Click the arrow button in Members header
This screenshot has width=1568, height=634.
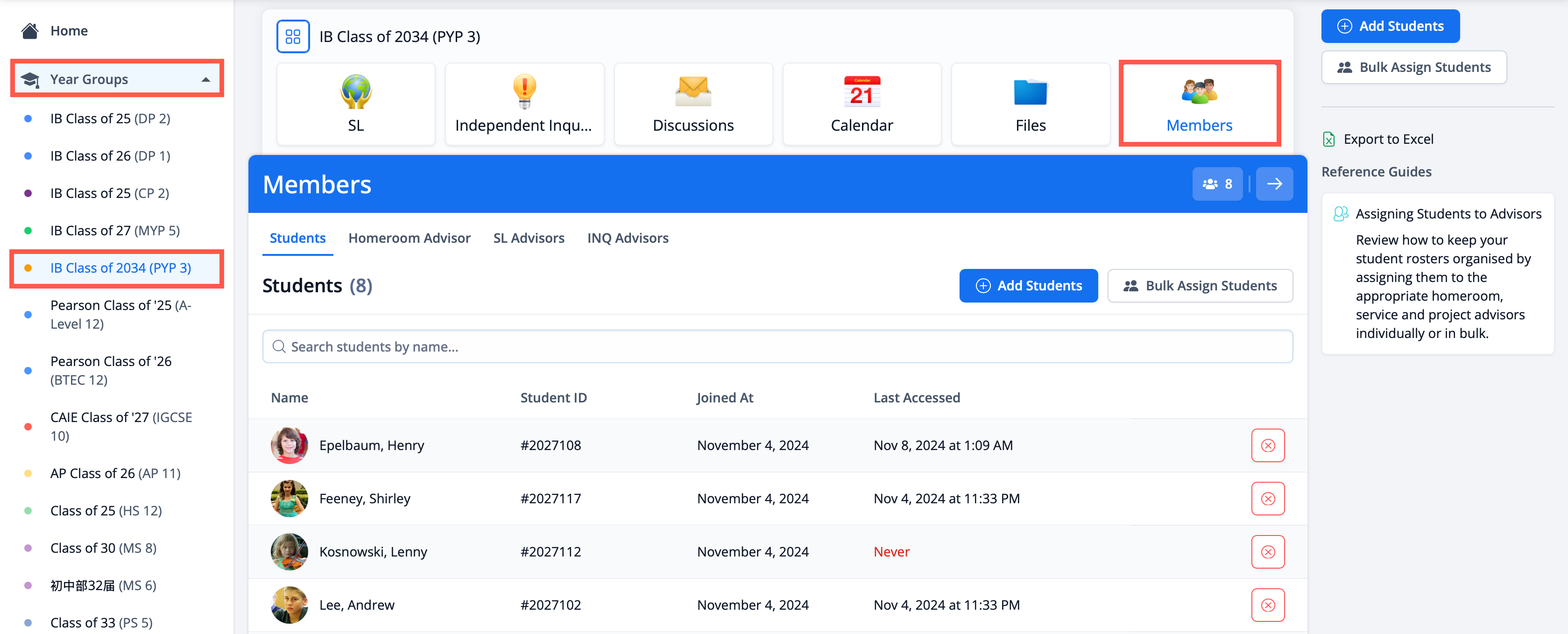coord(1274,184)
